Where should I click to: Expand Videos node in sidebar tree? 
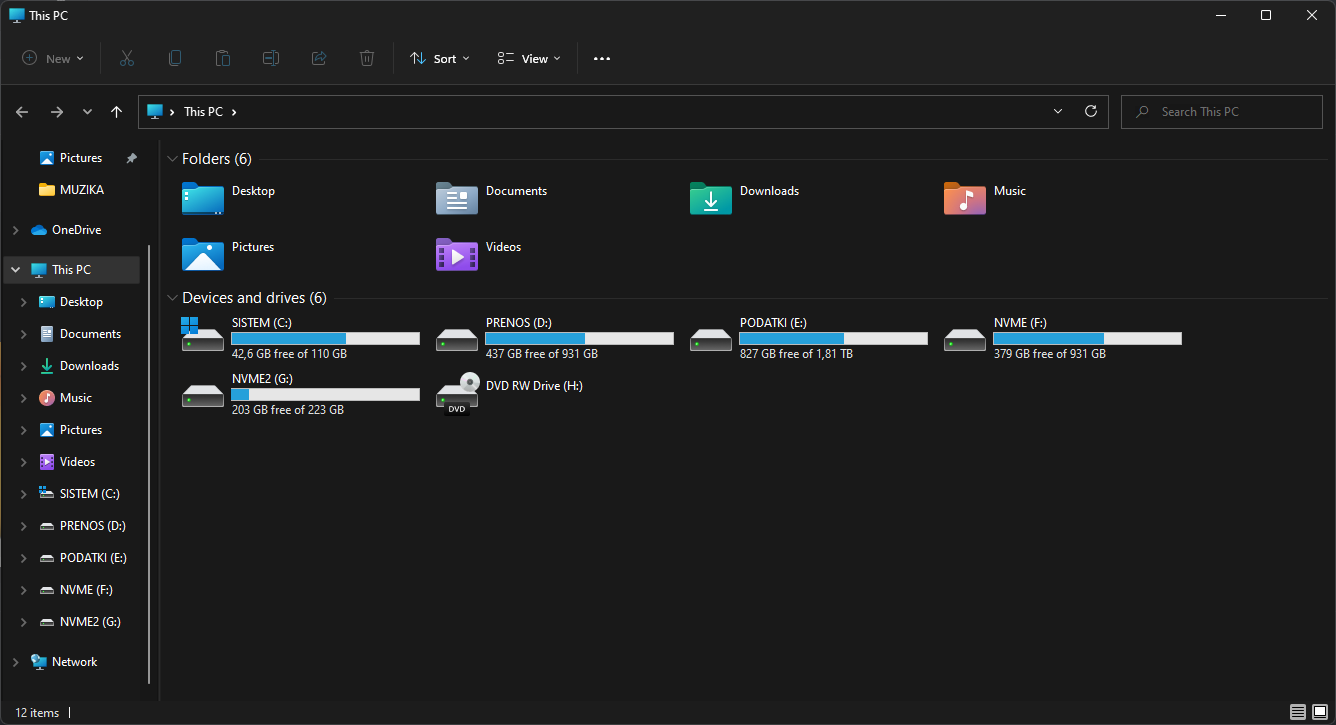click(x=24, y=462)
